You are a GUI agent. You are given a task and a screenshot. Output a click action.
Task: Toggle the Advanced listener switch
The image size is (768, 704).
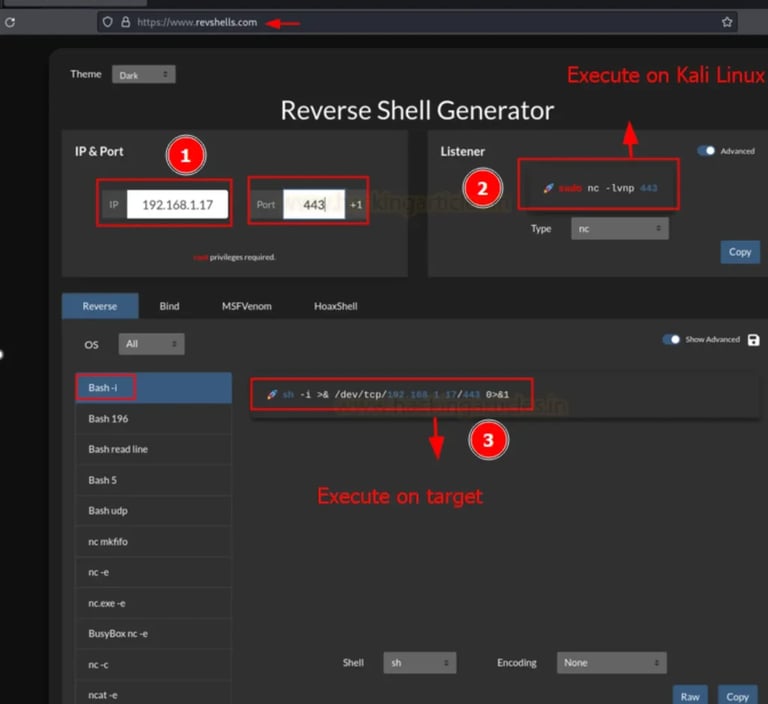(x=706, y=151)
